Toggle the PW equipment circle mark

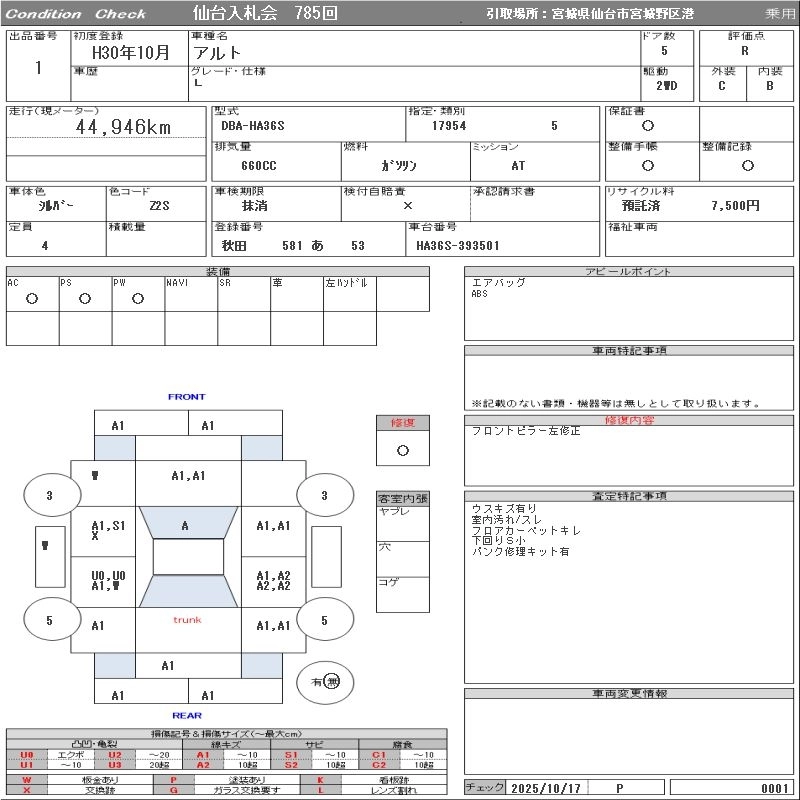pos(138,299)
